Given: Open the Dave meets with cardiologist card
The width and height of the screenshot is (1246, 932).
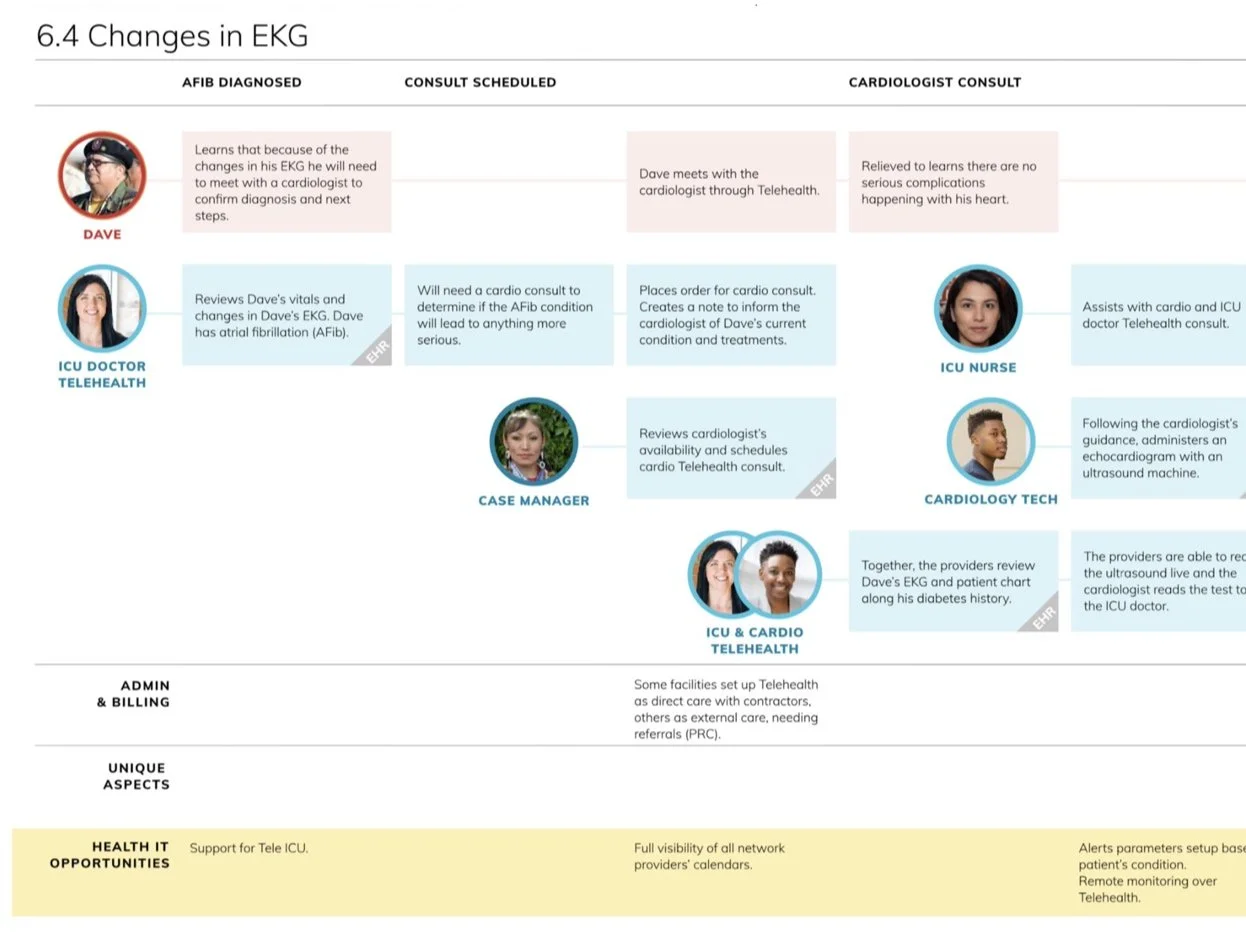Looking at the screenshot, I should pyautogui.click(x=731, y=182).
